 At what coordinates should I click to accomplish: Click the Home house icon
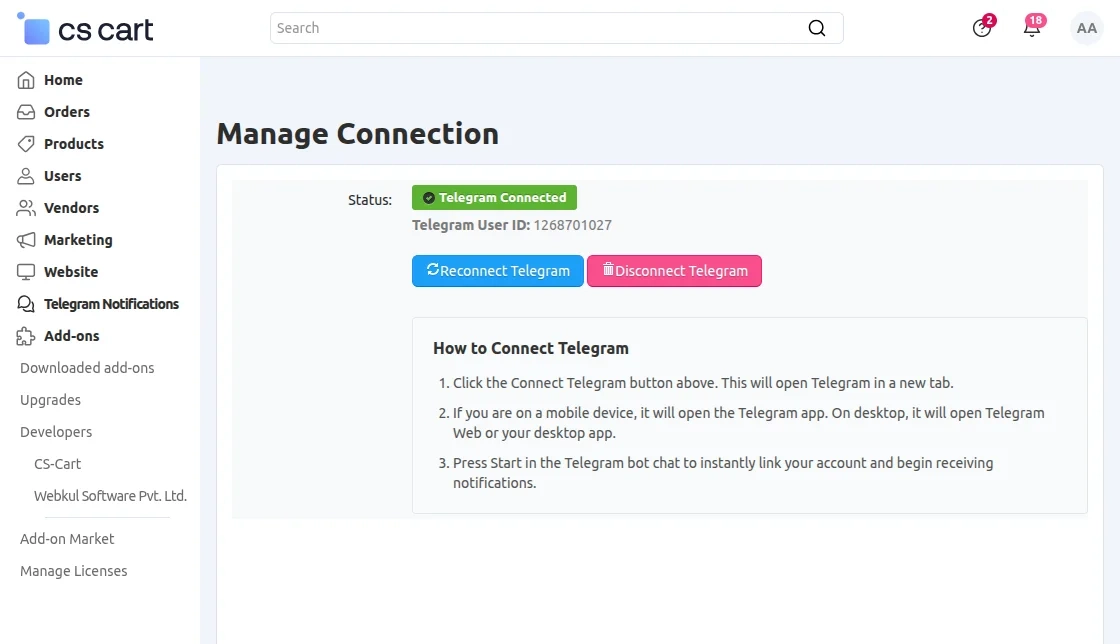(26, 80)
